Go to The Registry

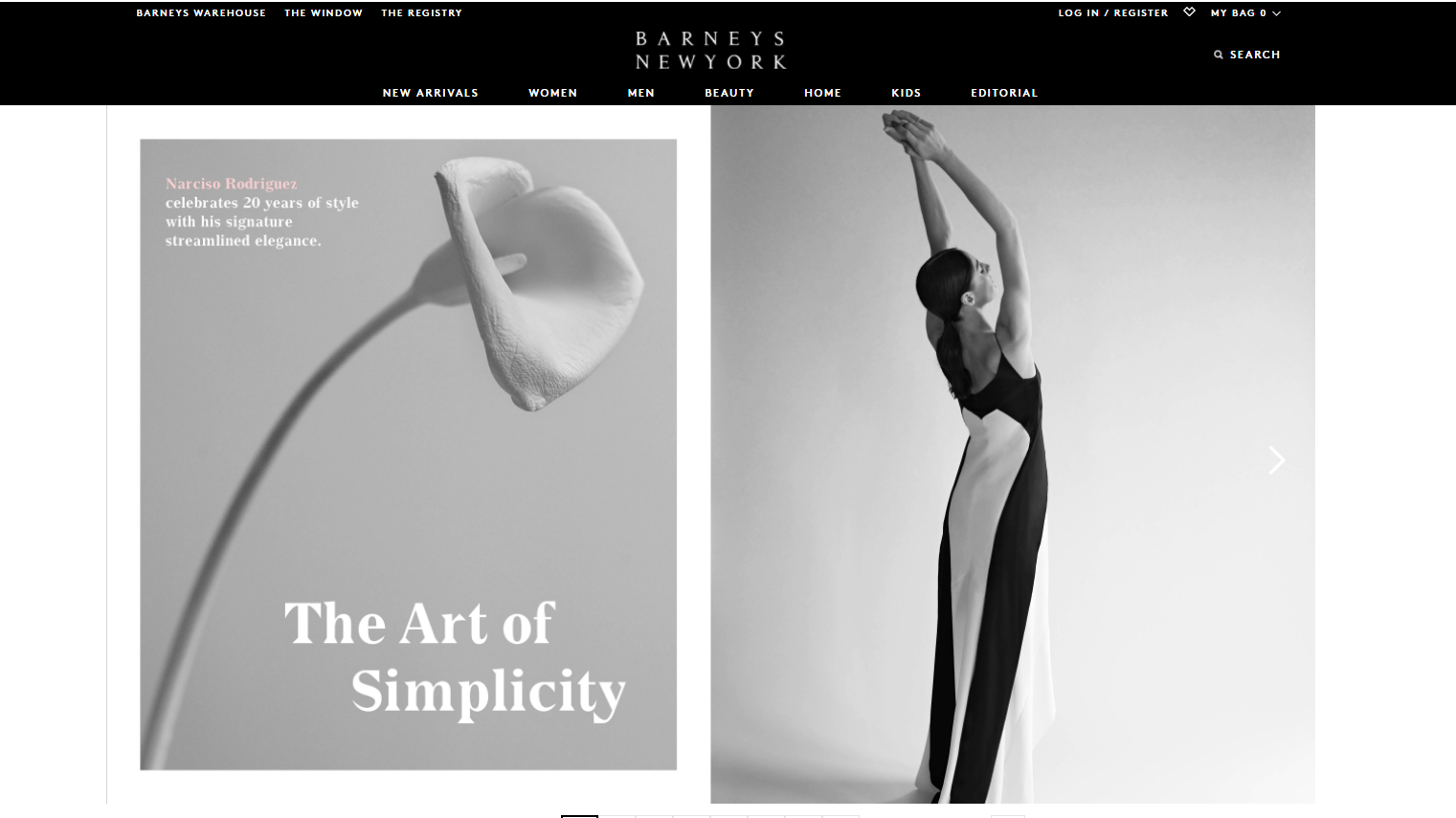(421, 12)
